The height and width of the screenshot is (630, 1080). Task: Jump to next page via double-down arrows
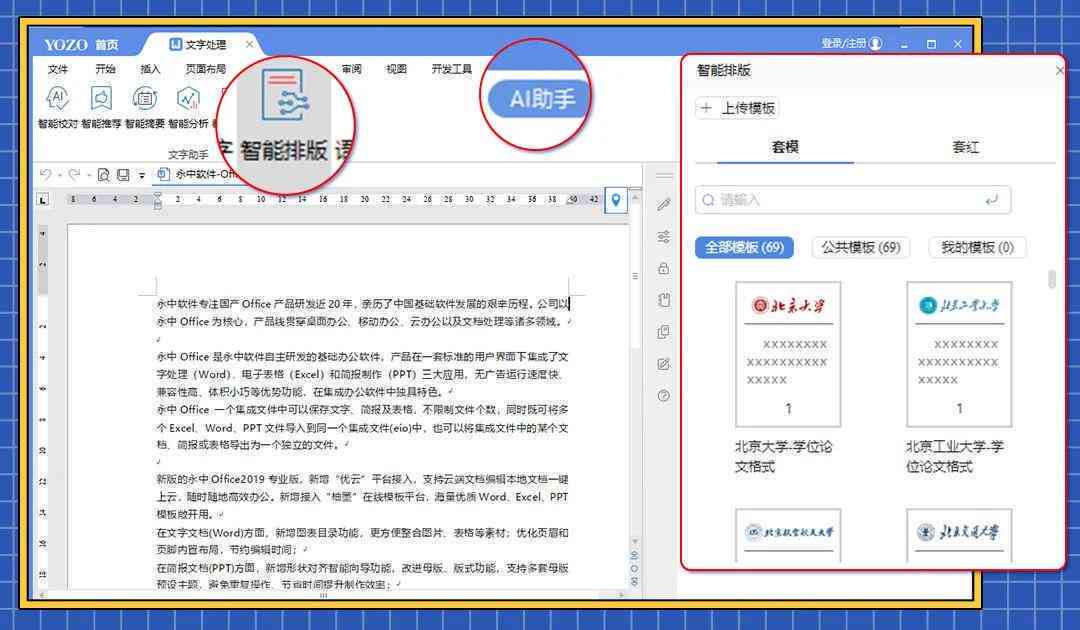tap(634, 582)
